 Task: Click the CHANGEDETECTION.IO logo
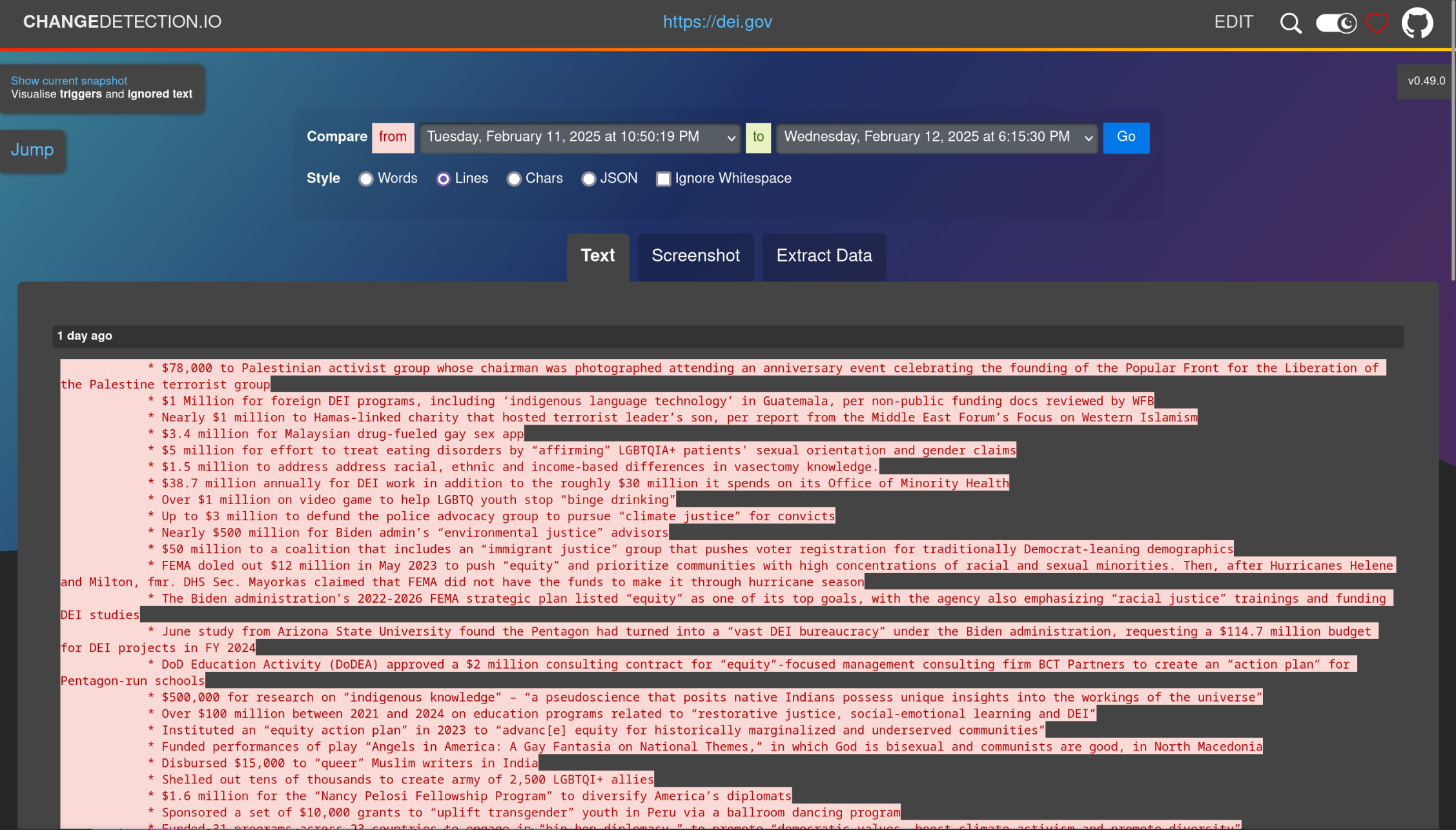(122, 21)
